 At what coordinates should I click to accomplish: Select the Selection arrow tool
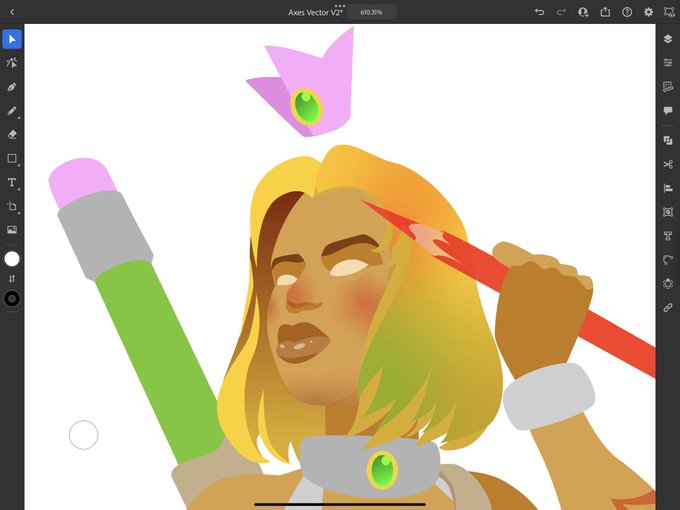pyautogui.click(x=12, y=39)
